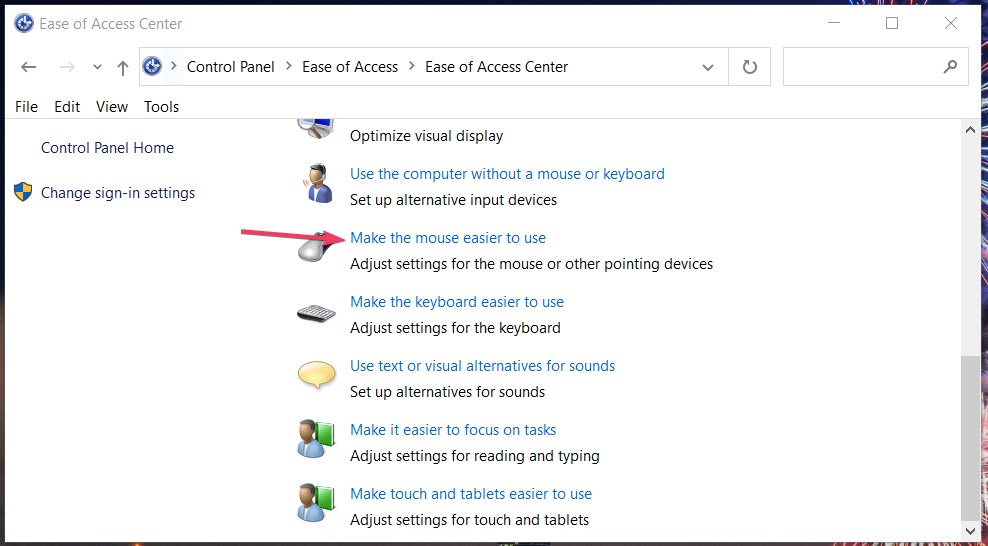
Task: Click the person icon beside touch and tablets
Action: [x=316, y=503]
